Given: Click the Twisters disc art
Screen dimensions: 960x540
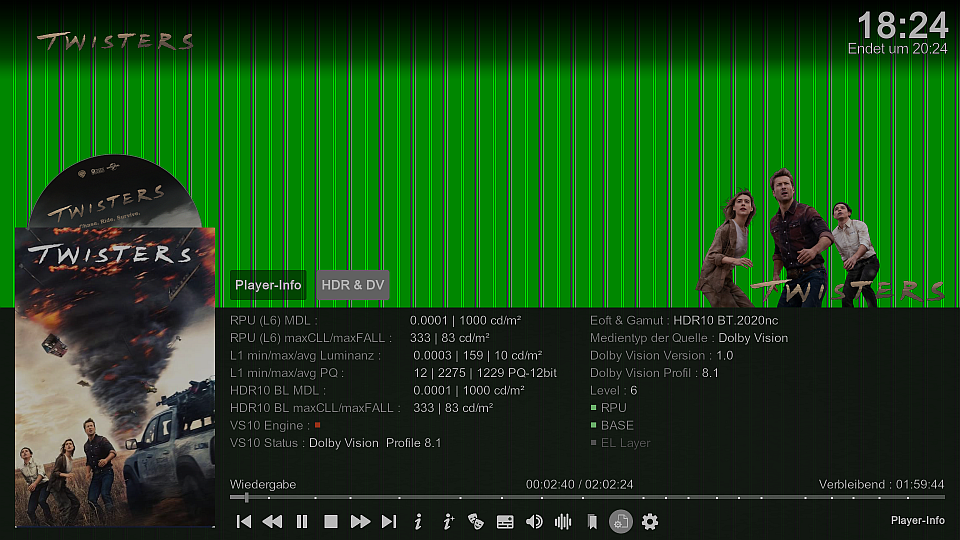Looking at the screenshot, I should (114, 191).
